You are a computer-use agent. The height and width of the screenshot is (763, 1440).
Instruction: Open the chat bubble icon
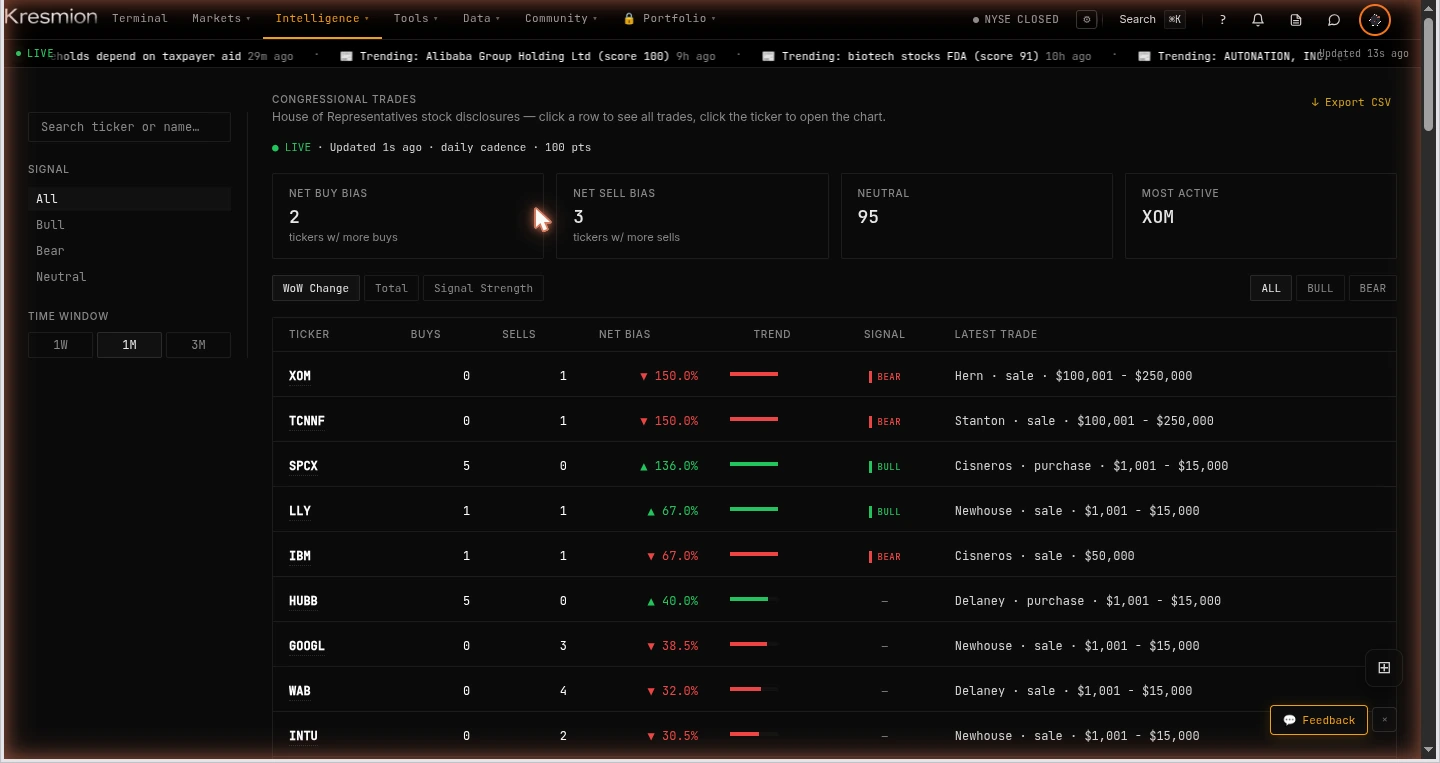1334,19
